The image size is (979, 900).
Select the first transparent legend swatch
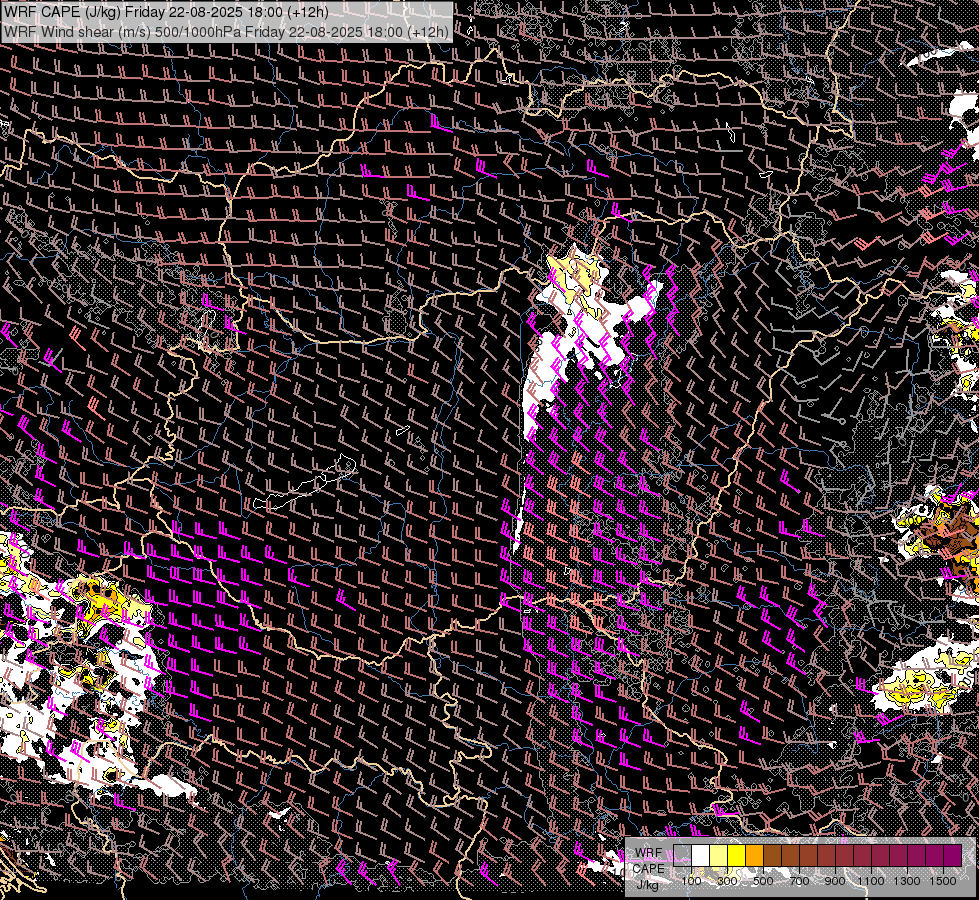(x=682, y=856)
